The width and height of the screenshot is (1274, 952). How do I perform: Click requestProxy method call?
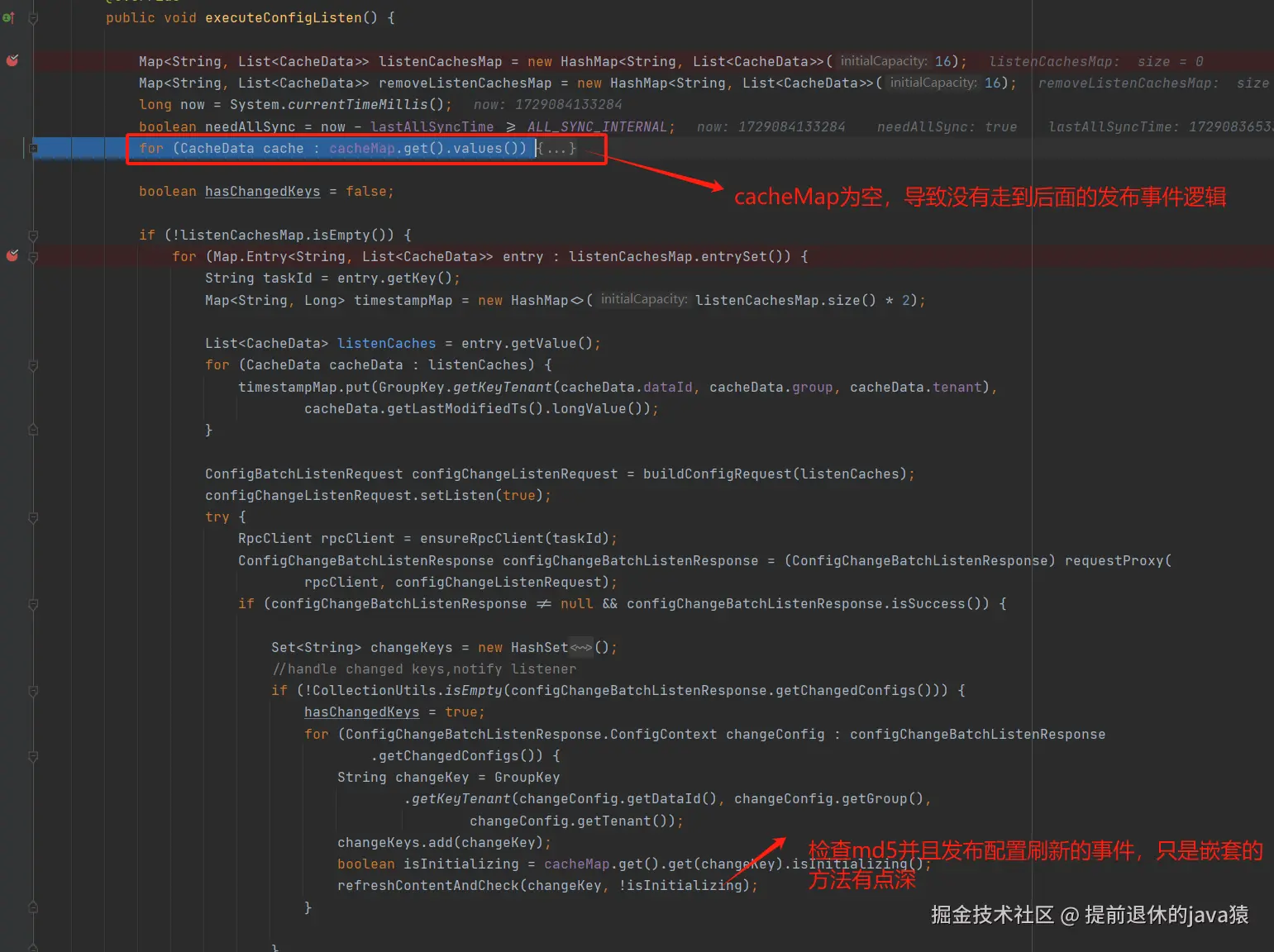1114,560
